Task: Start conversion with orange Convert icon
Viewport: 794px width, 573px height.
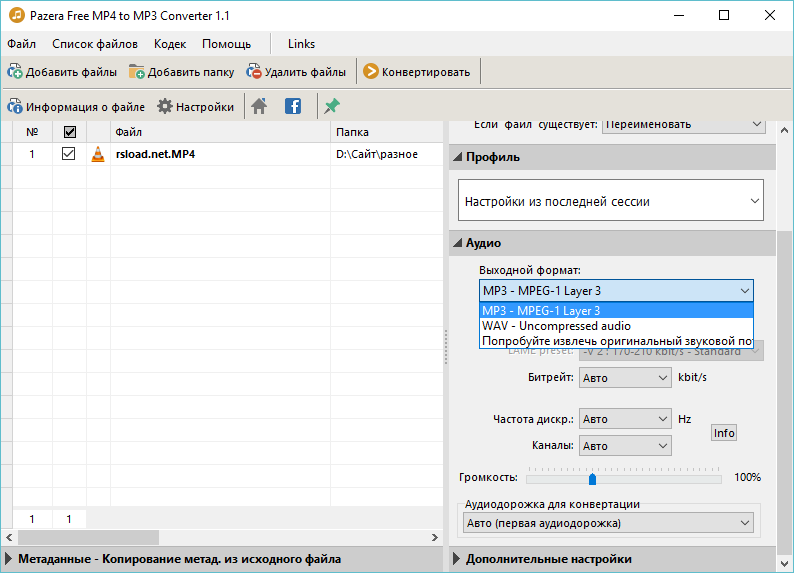Action: (x=371, y=71)
